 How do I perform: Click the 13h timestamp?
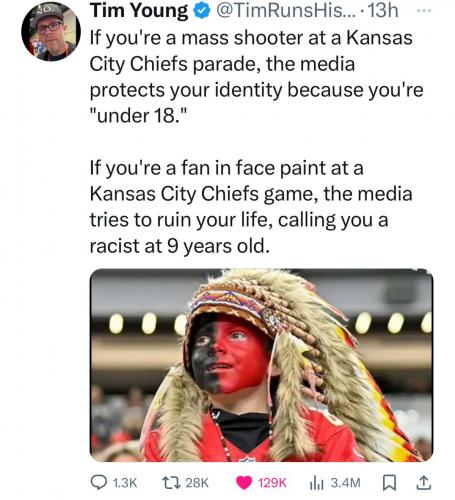(x=382, y=10)
